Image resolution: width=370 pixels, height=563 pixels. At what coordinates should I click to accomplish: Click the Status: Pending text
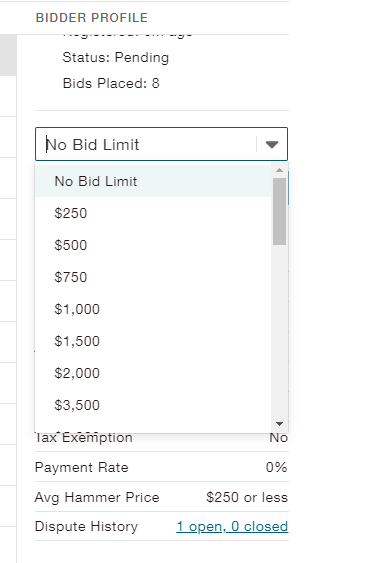pyautogui.click(x=116, y=57)
